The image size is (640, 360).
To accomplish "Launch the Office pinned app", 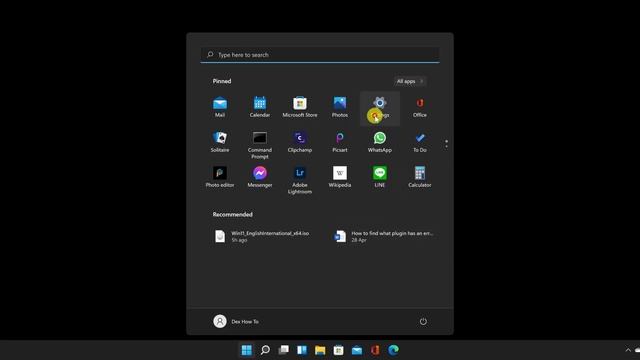I will coord(420,107).
